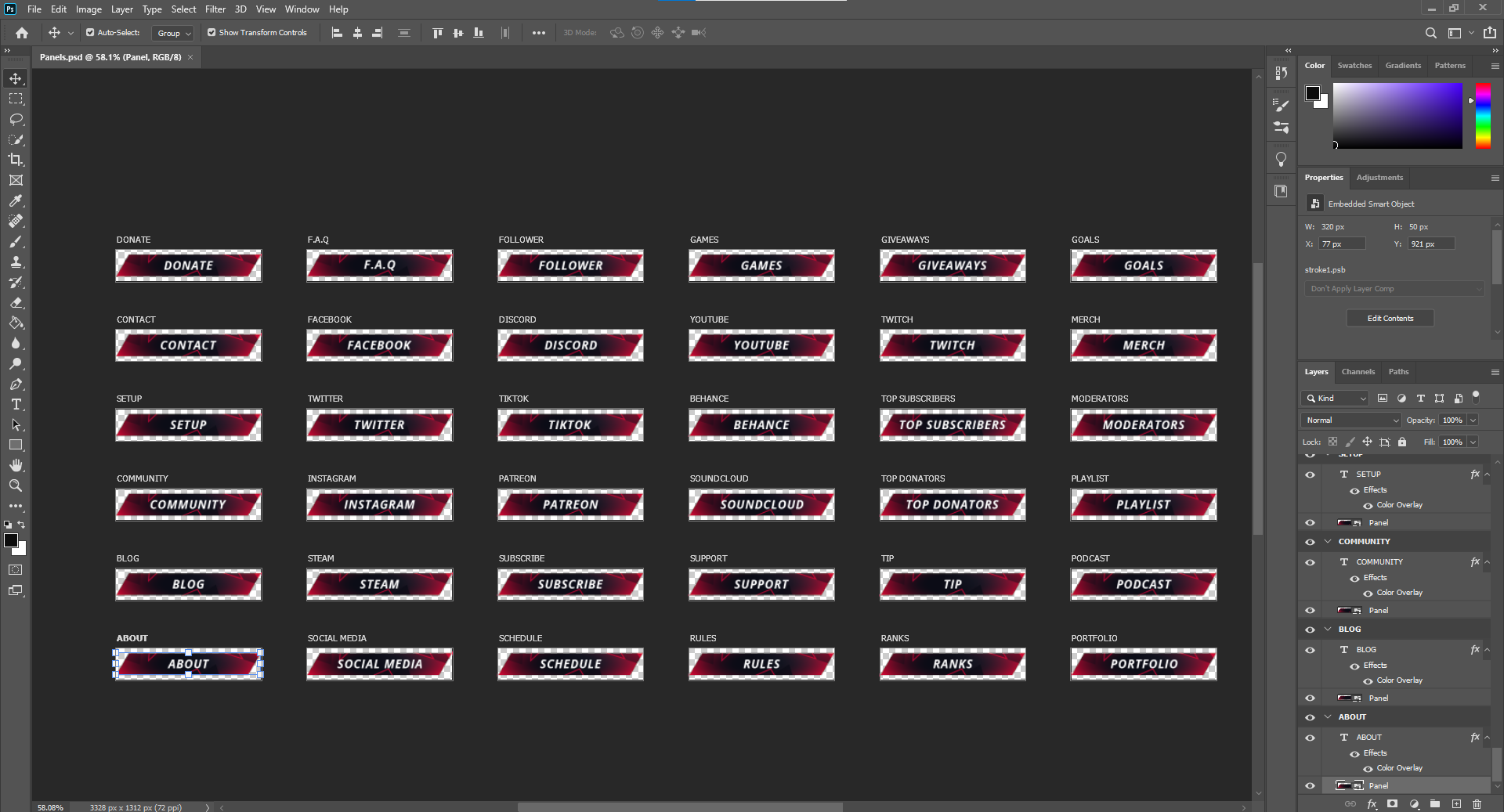
Task: Collapse the BLOG group chevron
Action: [x=1328, y=630]
